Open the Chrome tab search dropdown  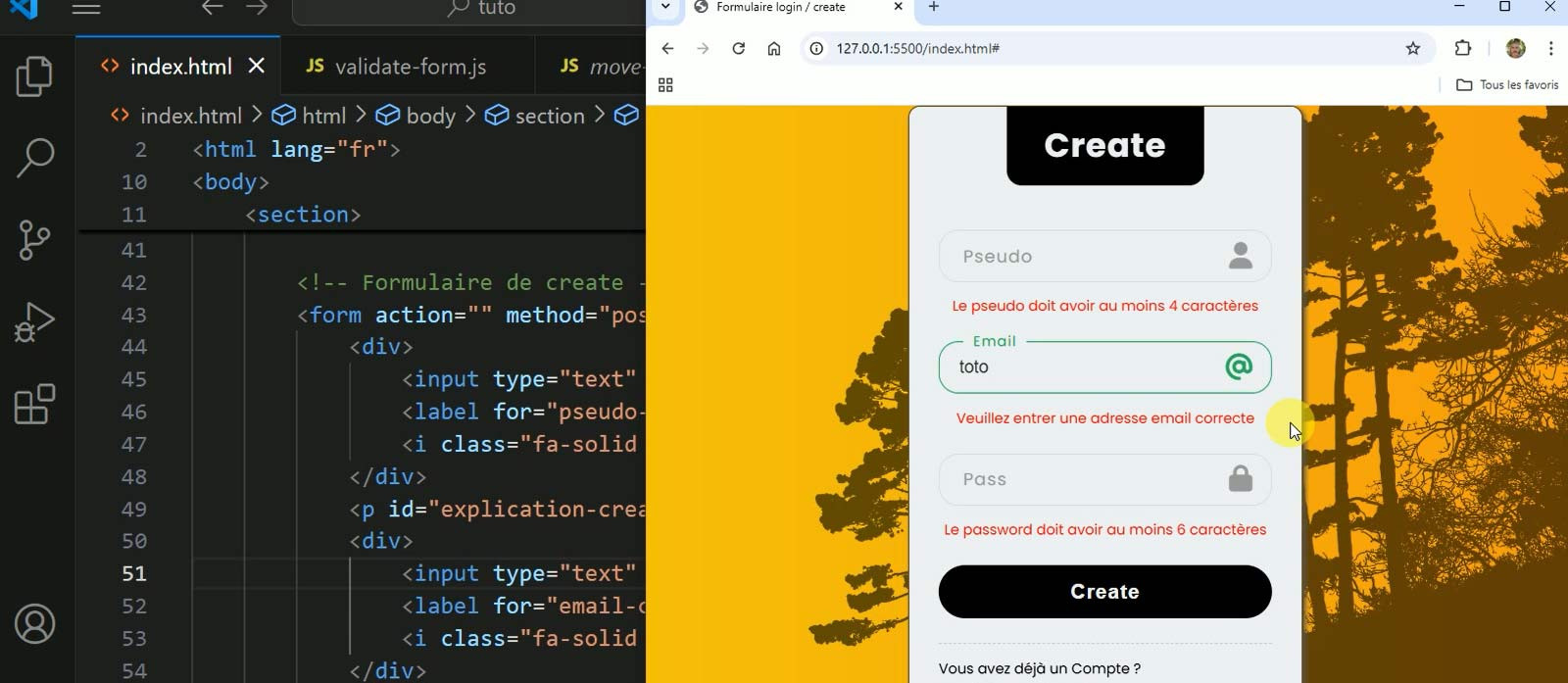[x=665, y=8]
